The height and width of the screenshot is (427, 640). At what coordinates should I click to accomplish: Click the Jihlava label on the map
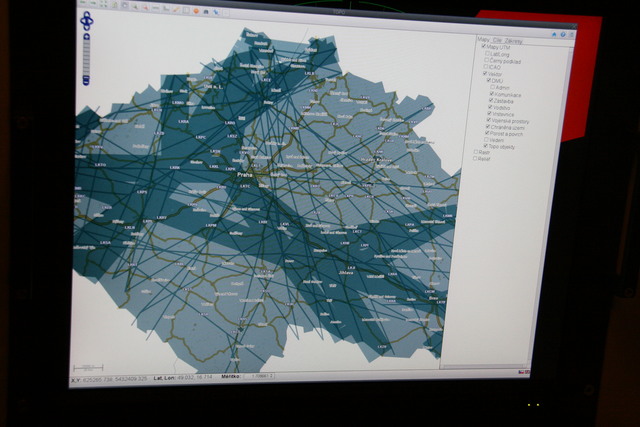tap(346, 272)
